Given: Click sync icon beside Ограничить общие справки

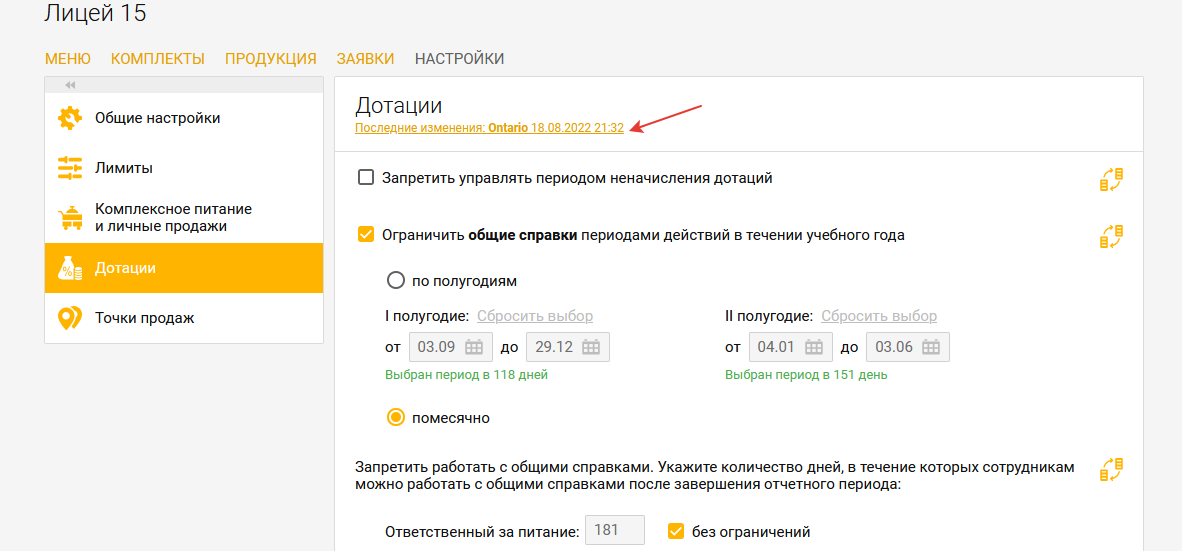Looking at the screenshot, I should 1111,236.
